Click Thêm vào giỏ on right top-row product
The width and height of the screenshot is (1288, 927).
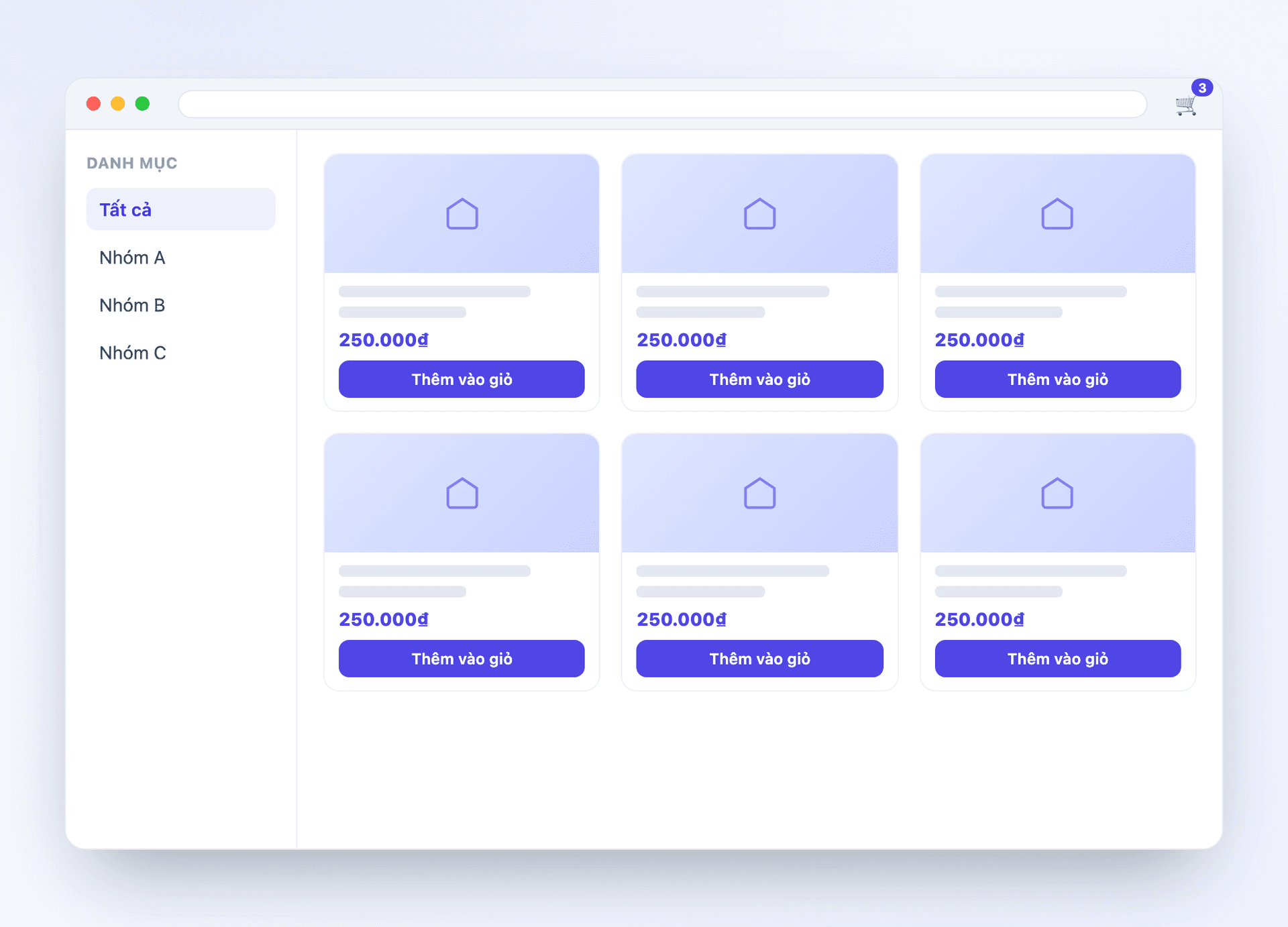point(1057,379)
